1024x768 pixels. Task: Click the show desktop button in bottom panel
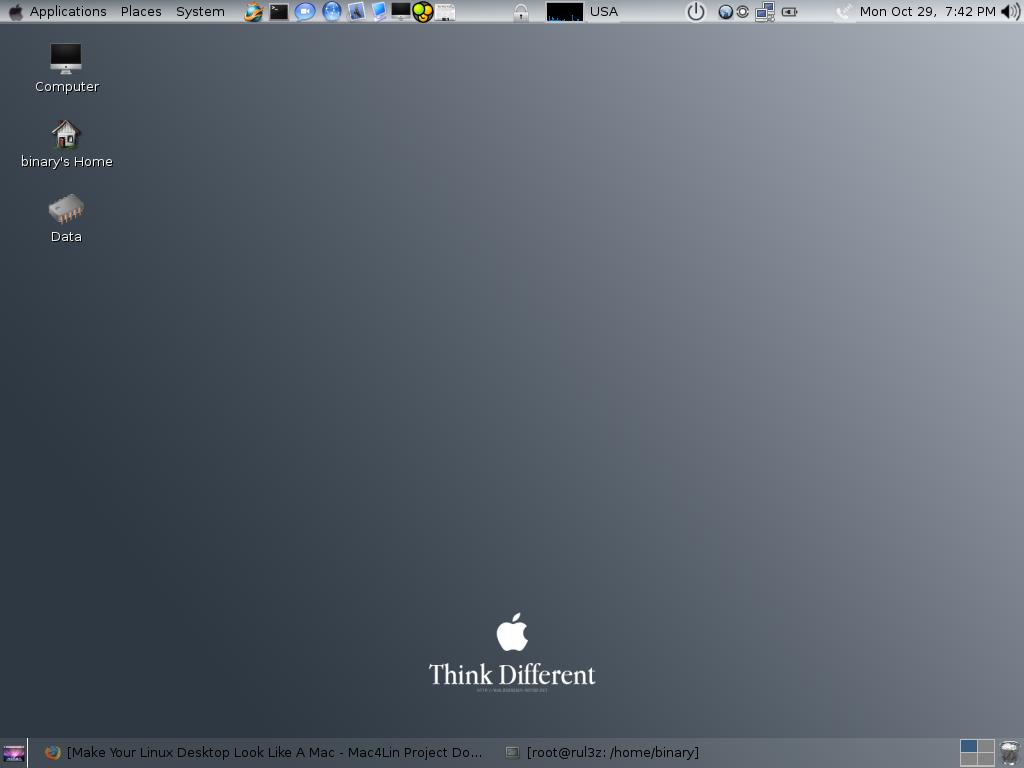(14, 753)
